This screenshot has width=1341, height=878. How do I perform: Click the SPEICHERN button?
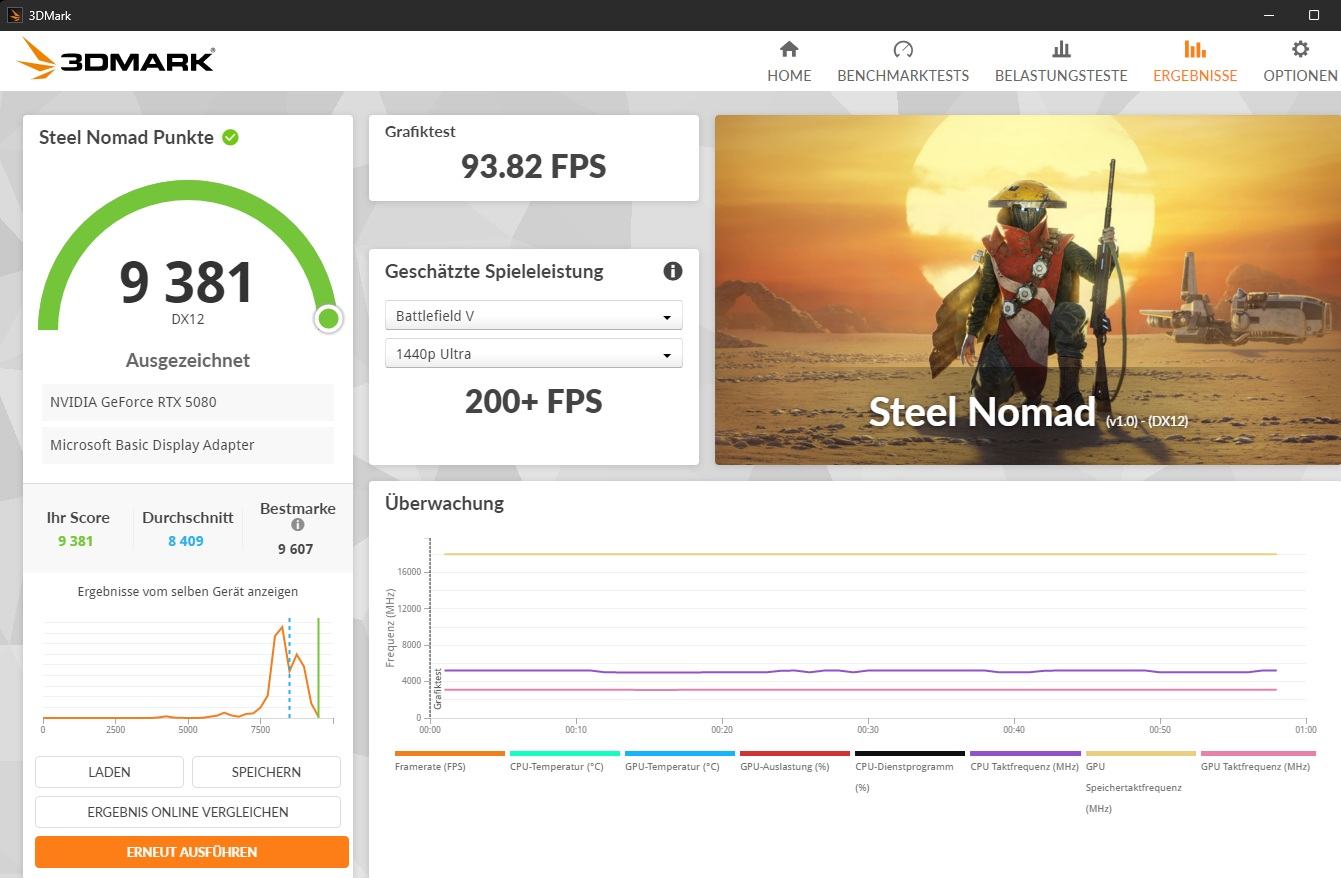pos(266,772)
